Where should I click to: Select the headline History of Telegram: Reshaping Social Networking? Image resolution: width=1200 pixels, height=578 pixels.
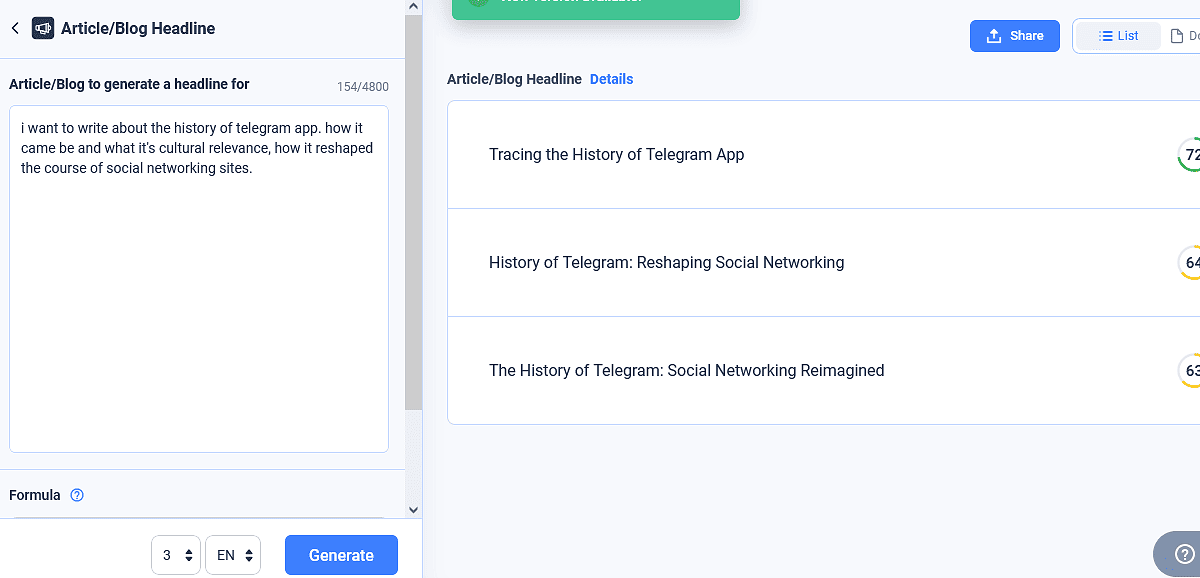(666, 263)
